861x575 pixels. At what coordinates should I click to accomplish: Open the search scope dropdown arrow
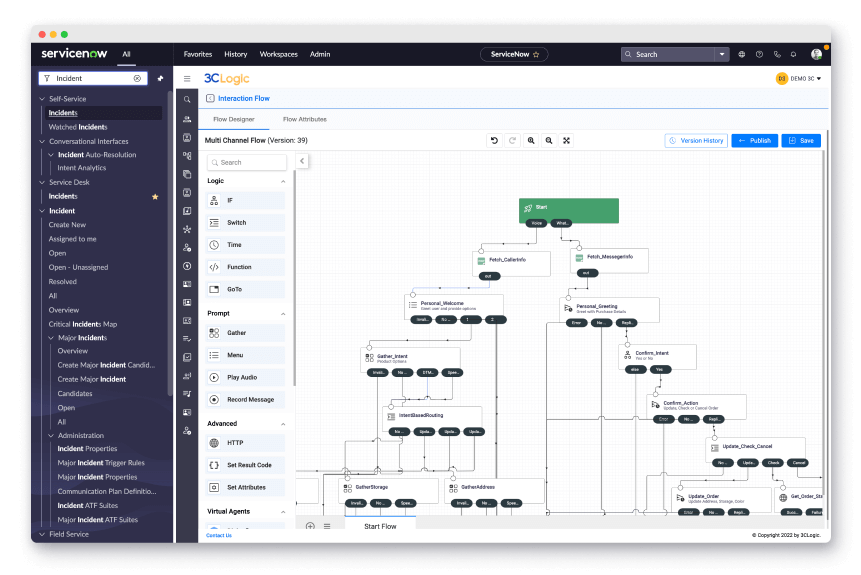(x=722, y=54)
